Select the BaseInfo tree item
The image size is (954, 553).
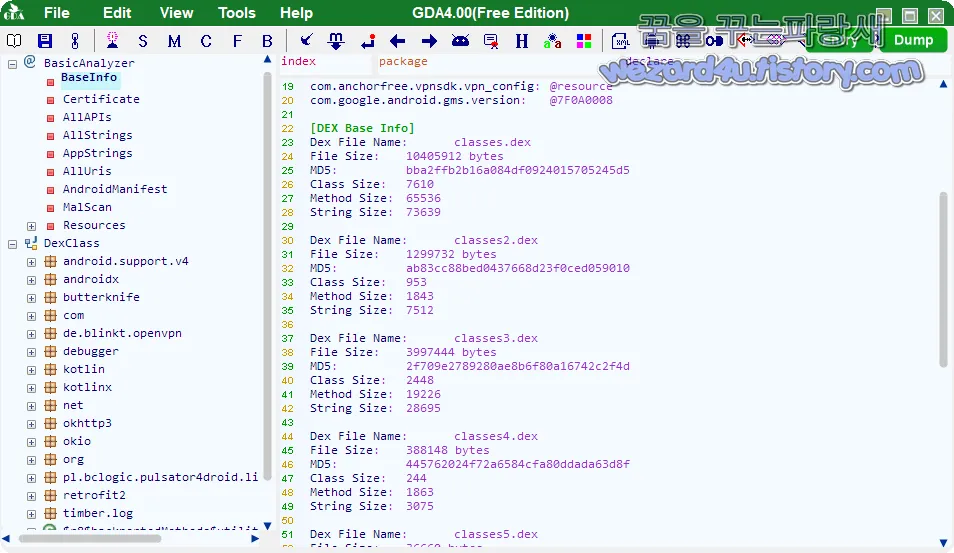coord(89,78)
